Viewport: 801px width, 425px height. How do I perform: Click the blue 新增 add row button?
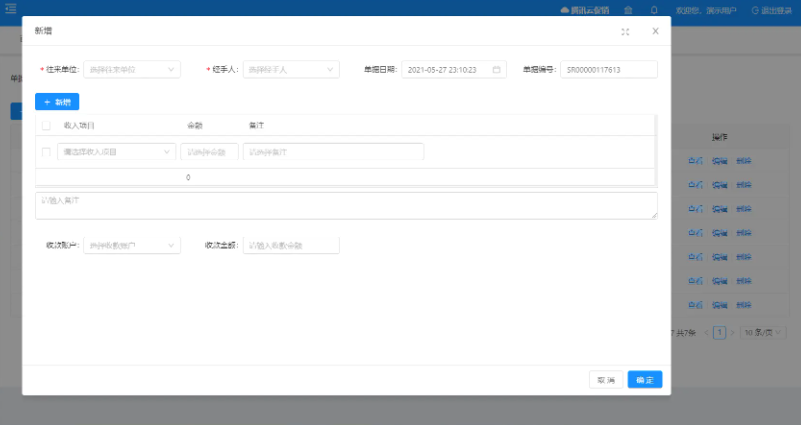[x=57, y=102]
